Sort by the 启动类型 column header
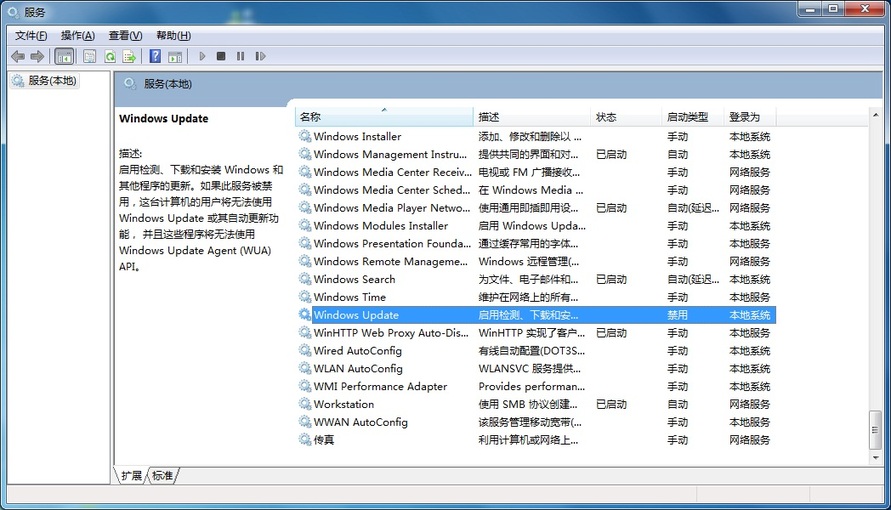The width and height of the screenshot is (891, 510). click(693, 117)
